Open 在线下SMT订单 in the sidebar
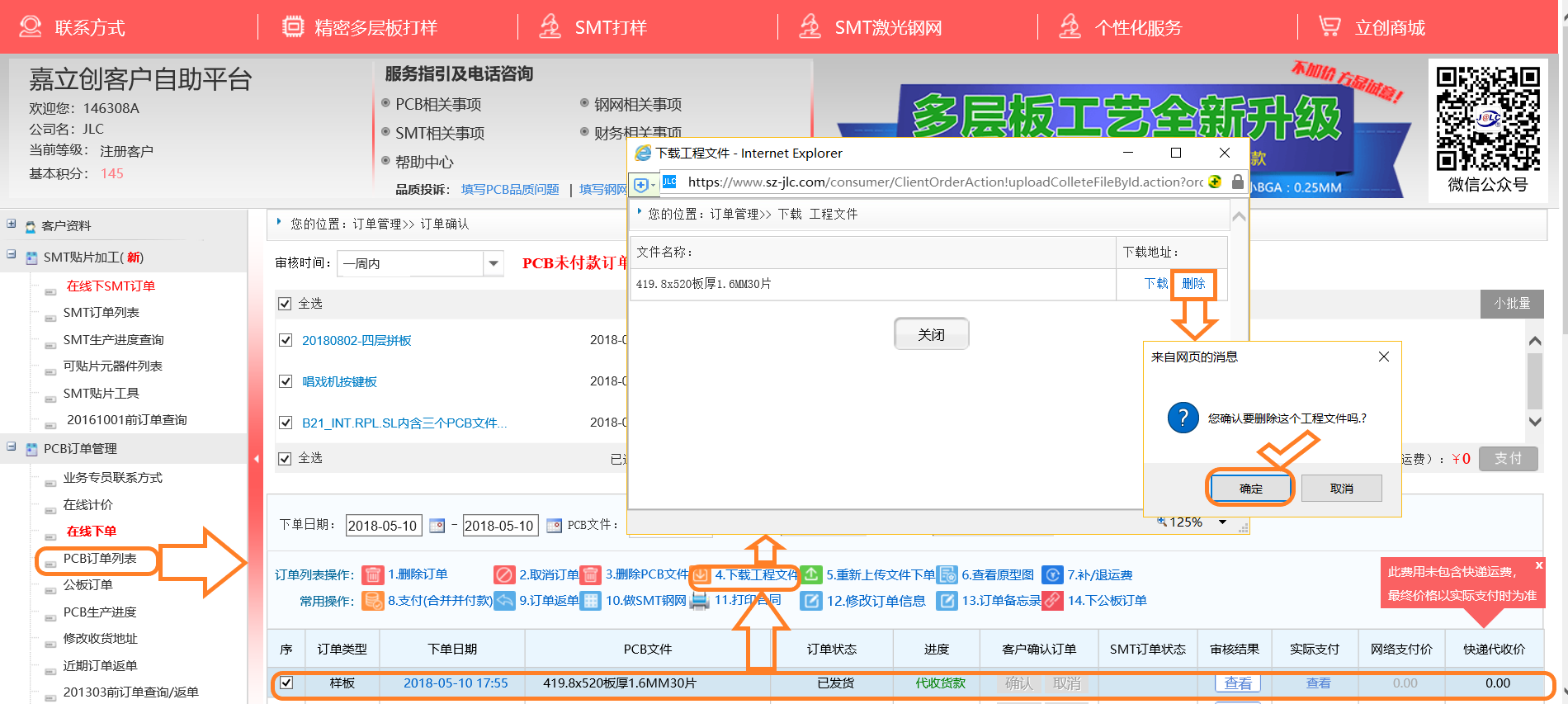 pos(111,286)
